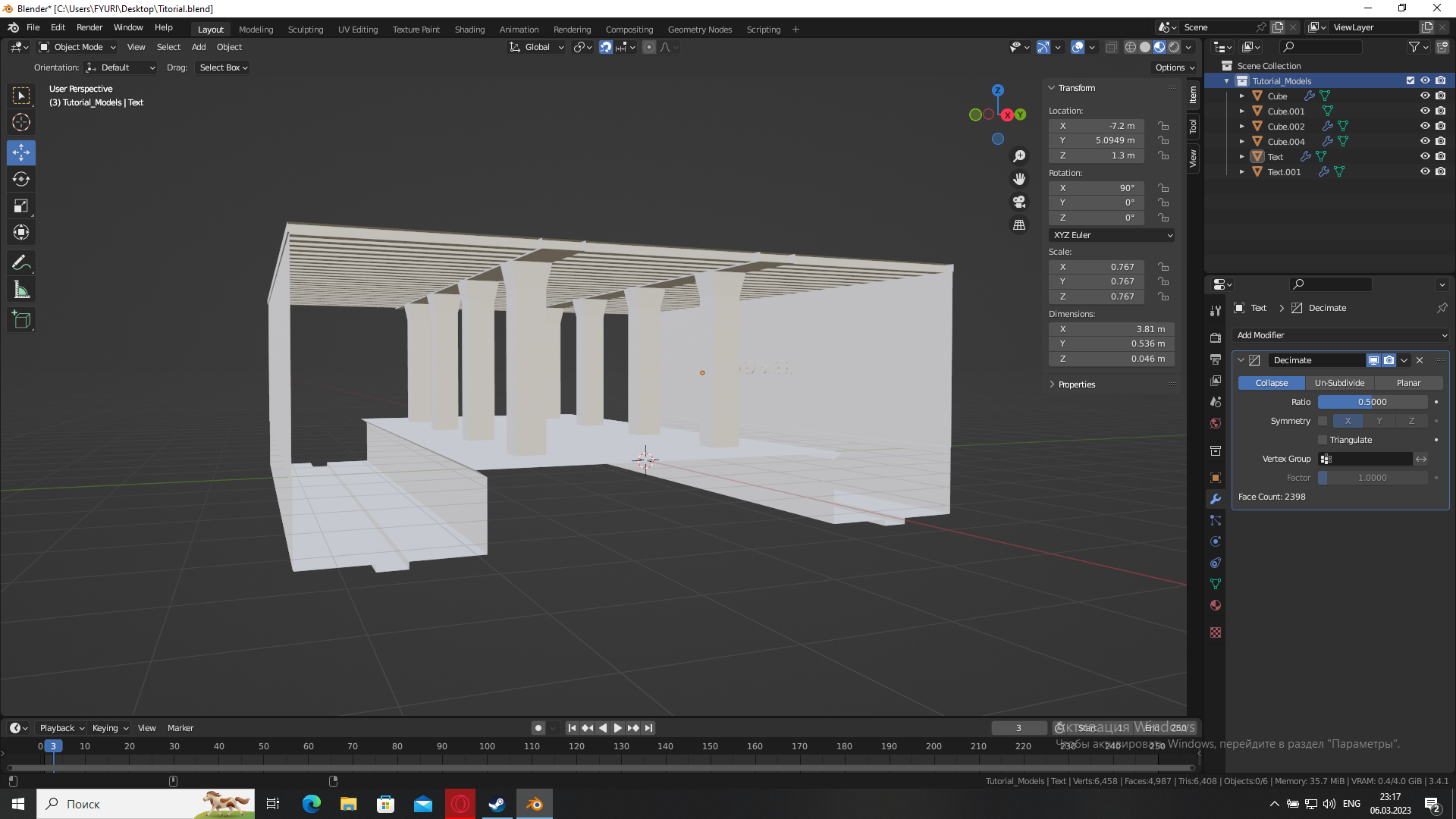Image resolution: width=1456 pixels, height=819 pixels.
Task: Open the Material properties tab icon
Action: [x=1216, y=605]
